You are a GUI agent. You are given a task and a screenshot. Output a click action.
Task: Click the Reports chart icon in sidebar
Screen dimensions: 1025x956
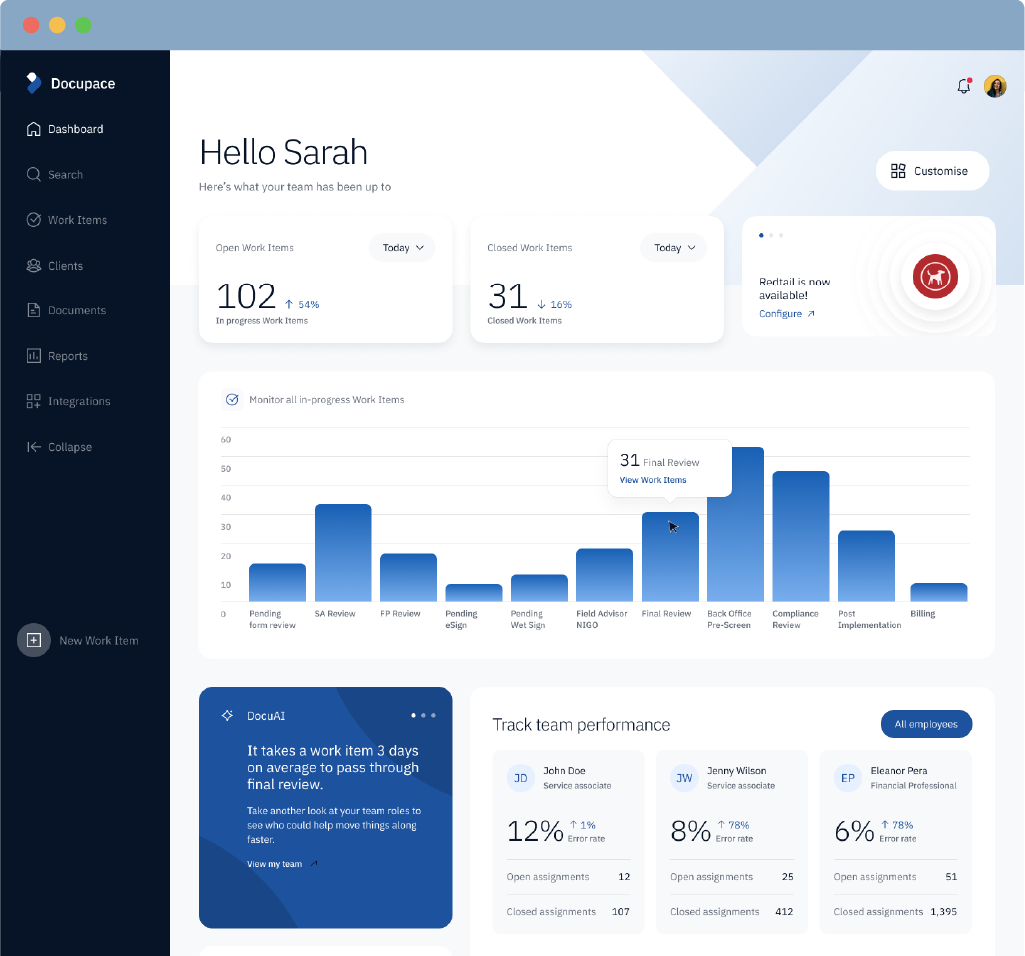click(x=34, y=356)
